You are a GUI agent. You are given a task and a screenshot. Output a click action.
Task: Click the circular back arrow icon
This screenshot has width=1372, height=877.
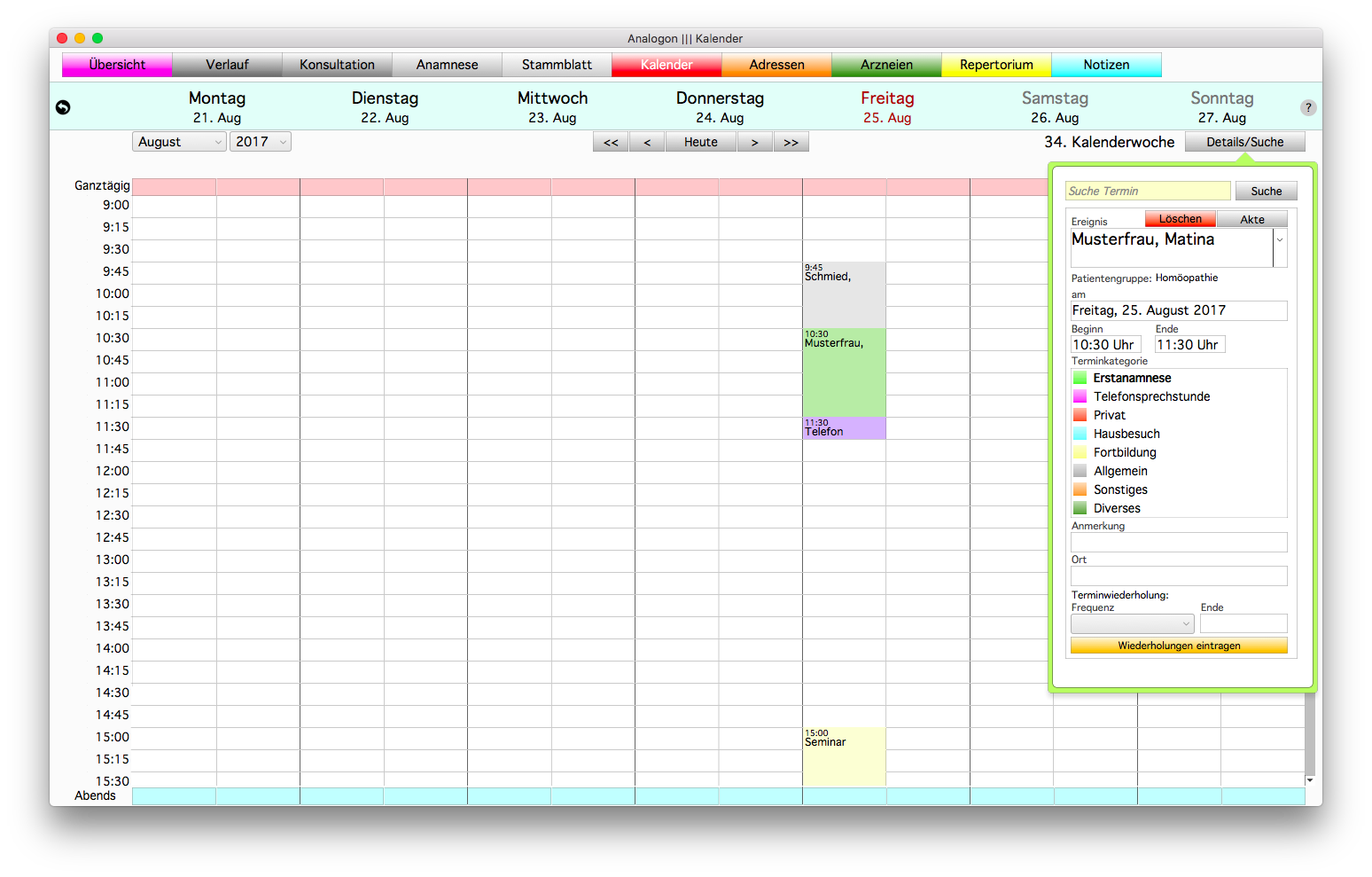coord(63,107)
